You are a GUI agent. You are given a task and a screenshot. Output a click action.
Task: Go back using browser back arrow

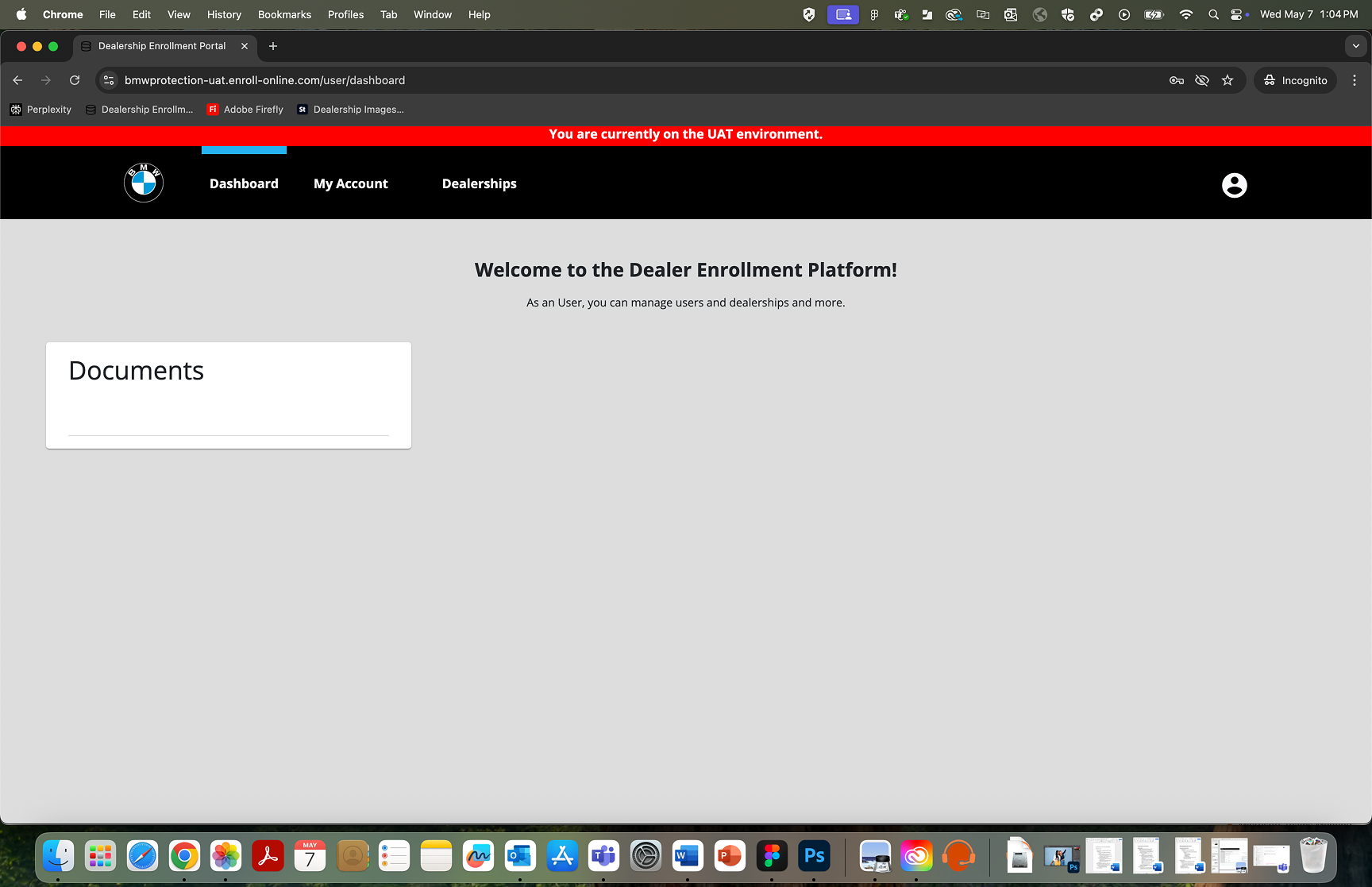(17, 80)
